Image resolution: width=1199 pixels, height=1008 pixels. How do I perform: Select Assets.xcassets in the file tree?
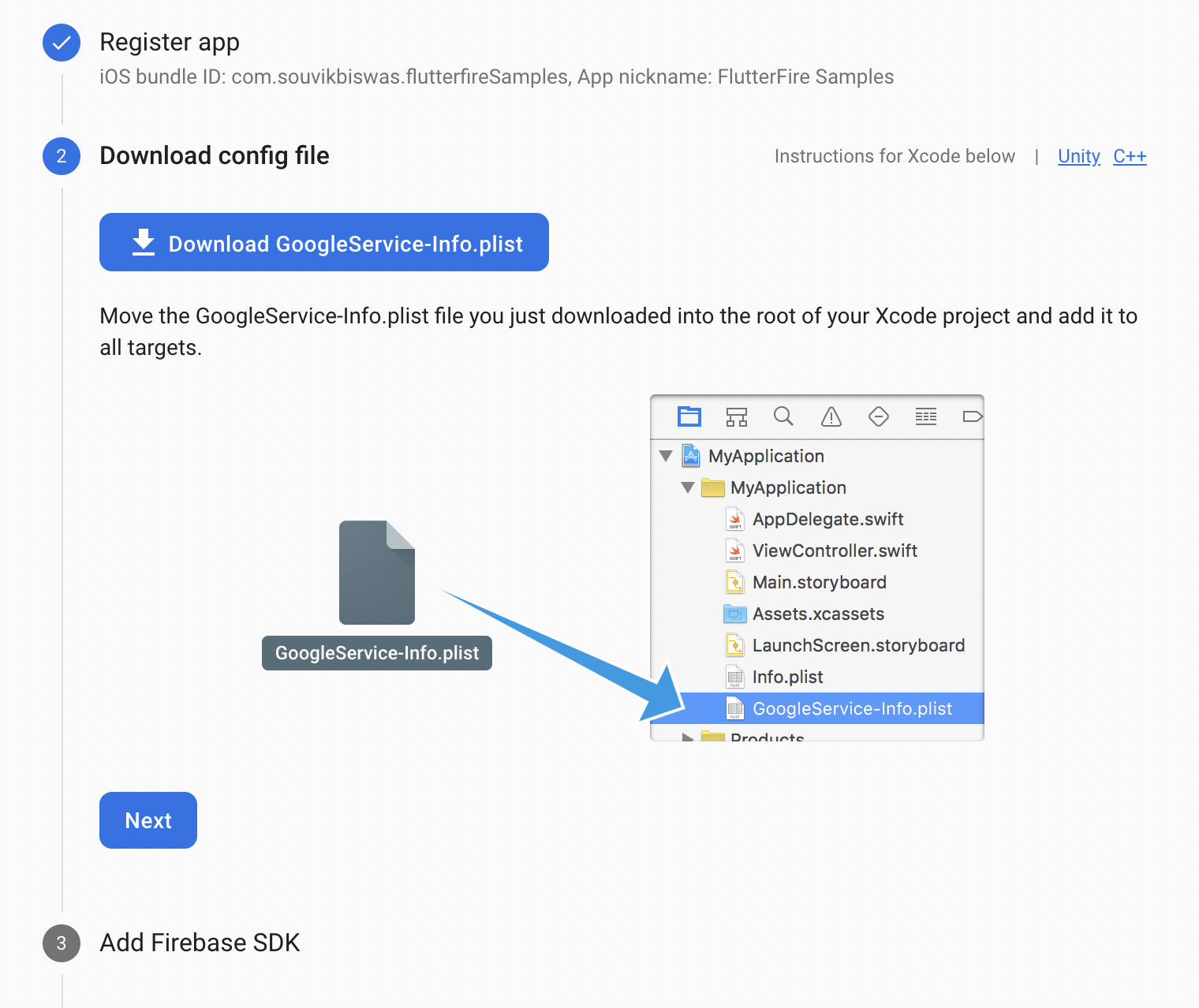click(x=818, y=614)
